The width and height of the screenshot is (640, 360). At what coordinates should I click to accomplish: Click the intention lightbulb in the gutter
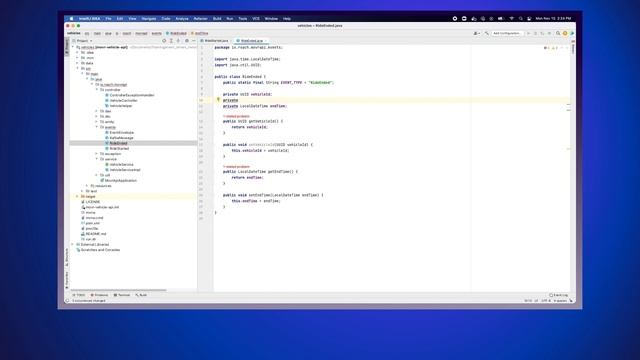pyautogui.click(x=218, y=100)
